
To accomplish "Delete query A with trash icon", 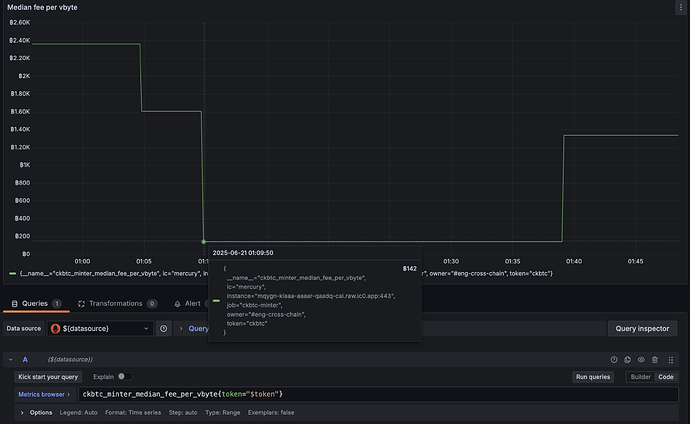I will pos(655,360).
